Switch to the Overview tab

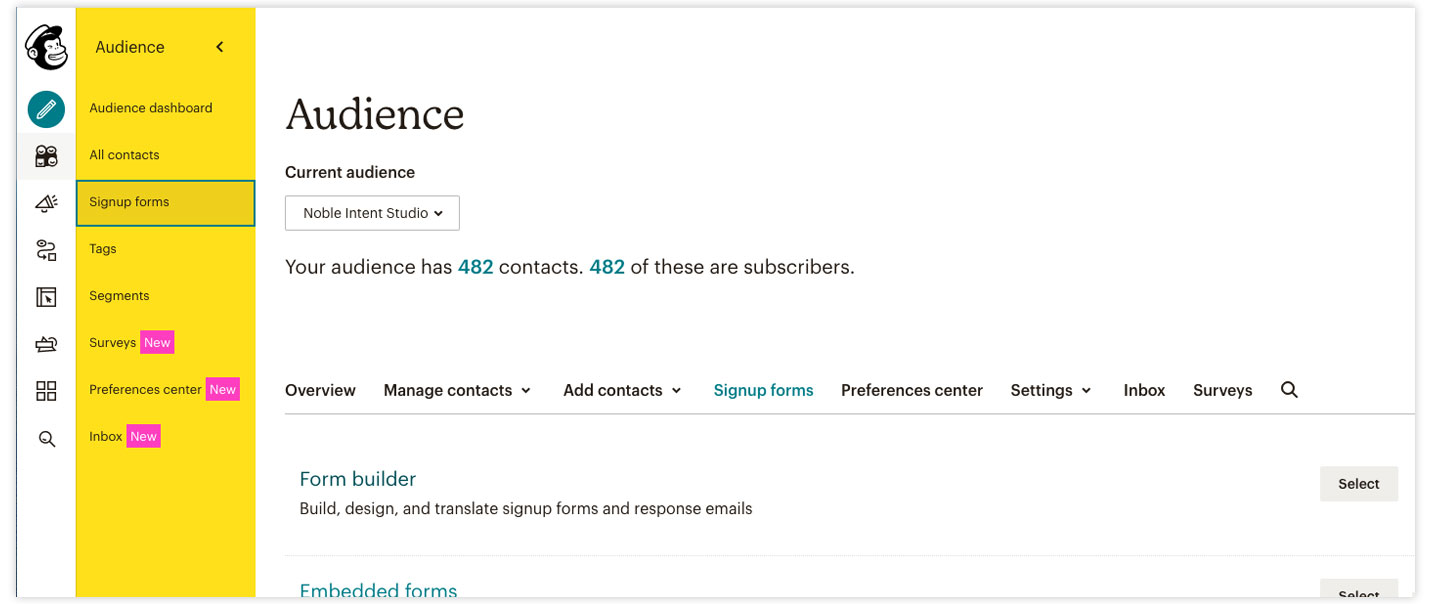point(320,390)
